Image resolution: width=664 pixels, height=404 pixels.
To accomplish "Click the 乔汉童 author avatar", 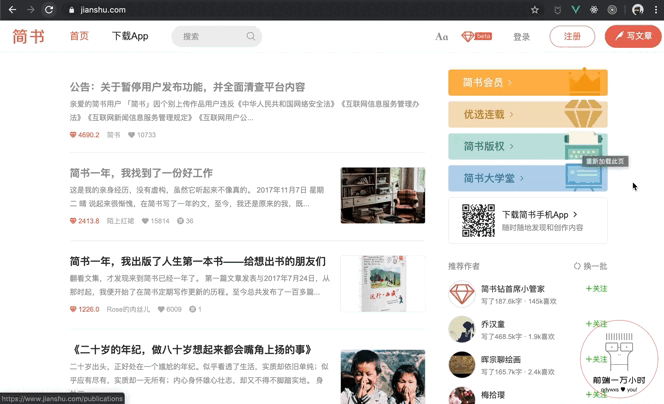I will (x=462, y=329).
